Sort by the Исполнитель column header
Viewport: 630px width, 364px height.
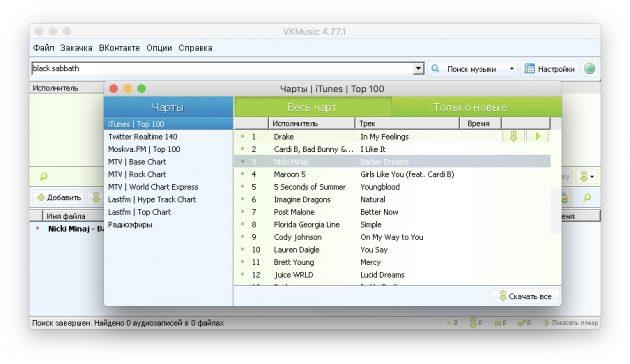pos(311,123)
